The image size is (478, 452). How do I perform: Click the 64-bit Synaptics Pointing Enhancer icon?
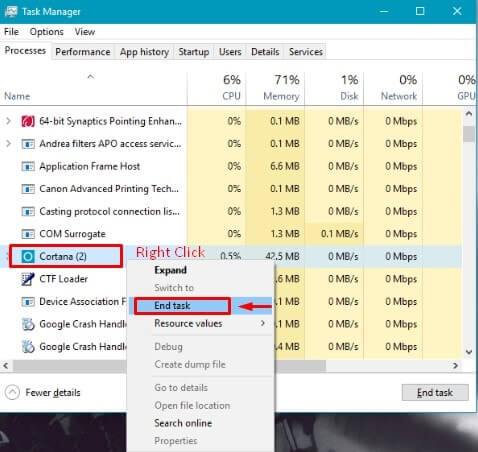click(x=28, y=121)
